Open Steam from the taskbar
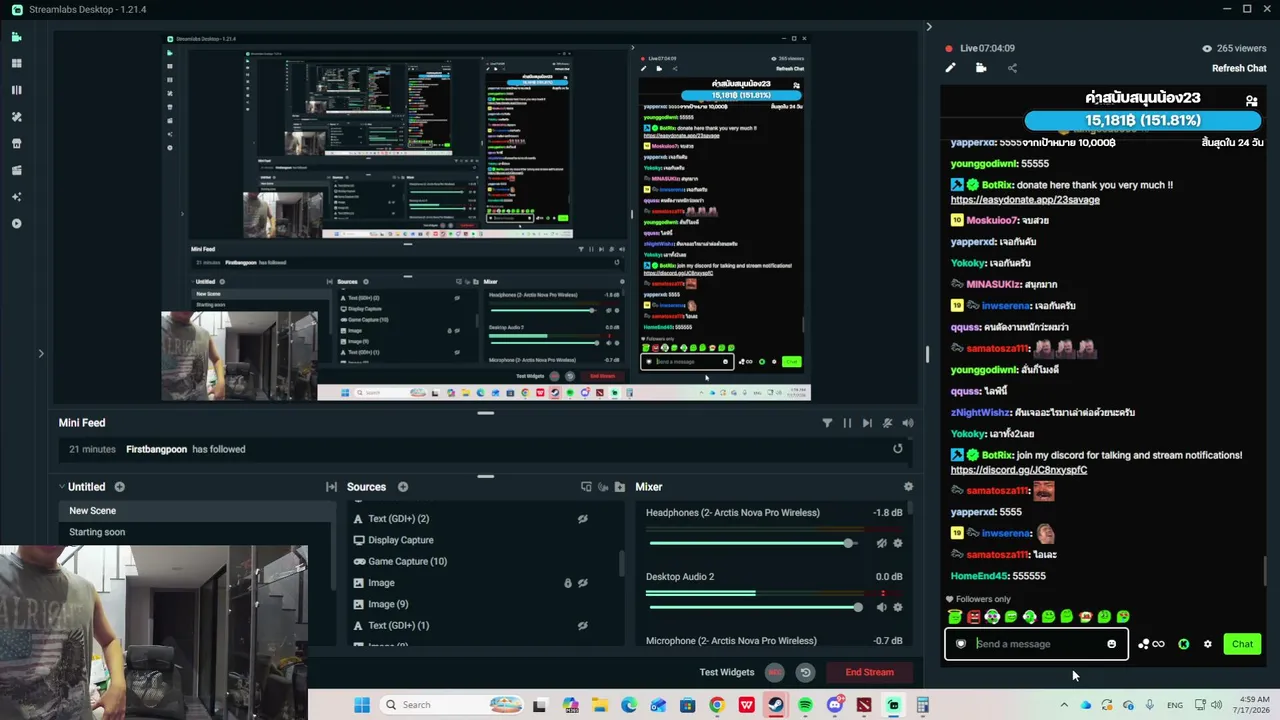The width and height of the screenshot is (1280, 720). [x=775, y=705]
